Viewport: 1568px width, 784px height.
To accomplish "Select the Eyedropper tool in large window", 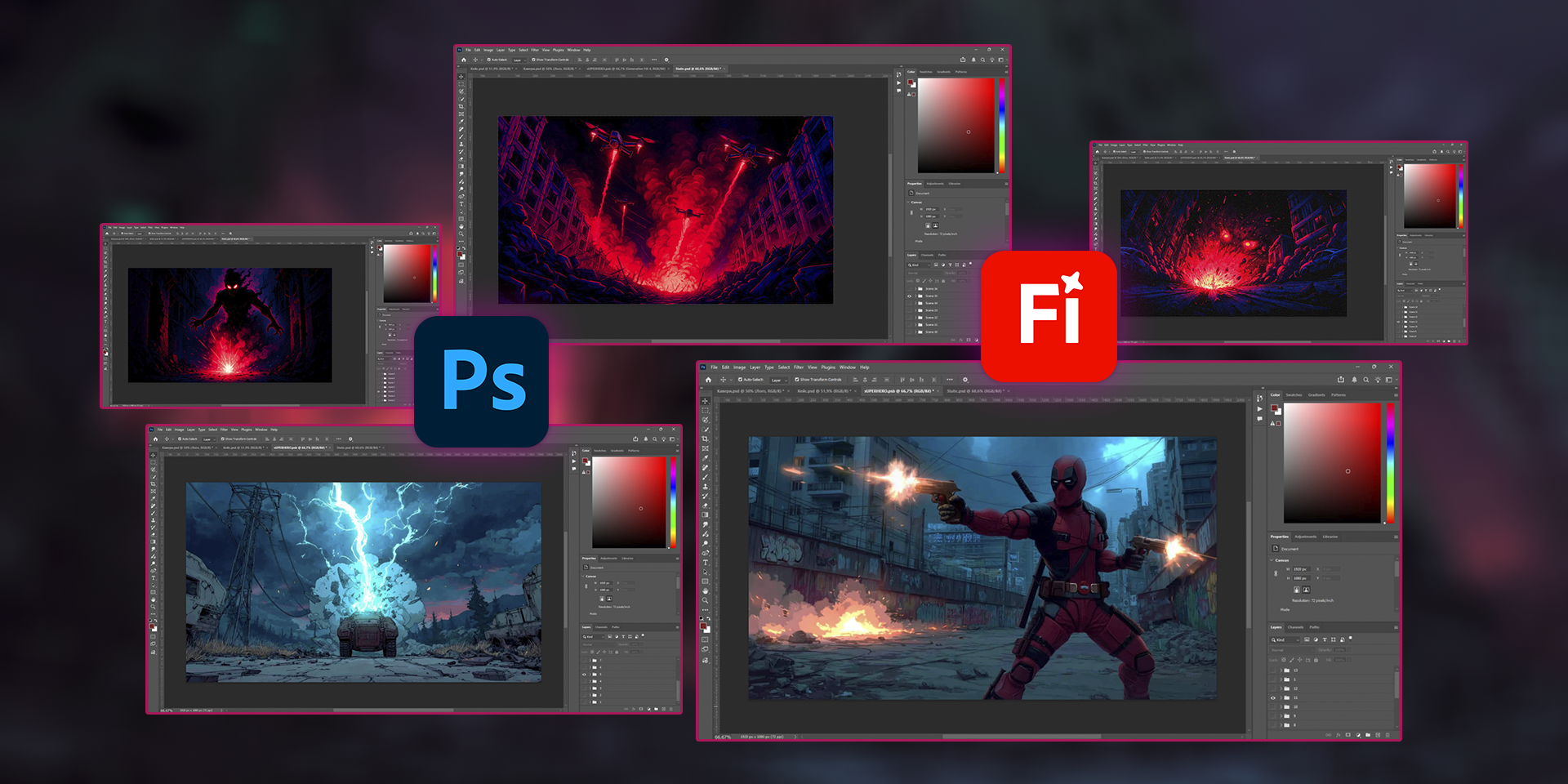I will (x=706, y=457).
